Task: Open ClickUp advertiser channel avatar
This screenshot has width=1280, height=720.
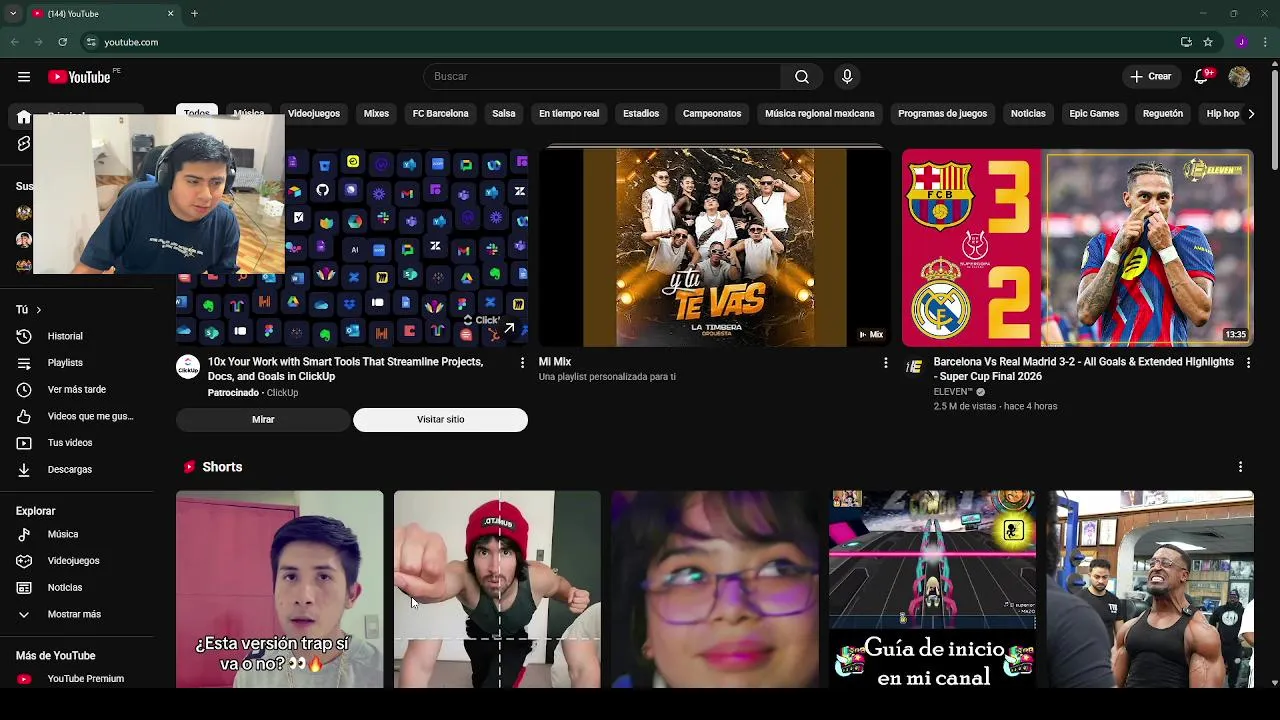Action: point(188,367)
